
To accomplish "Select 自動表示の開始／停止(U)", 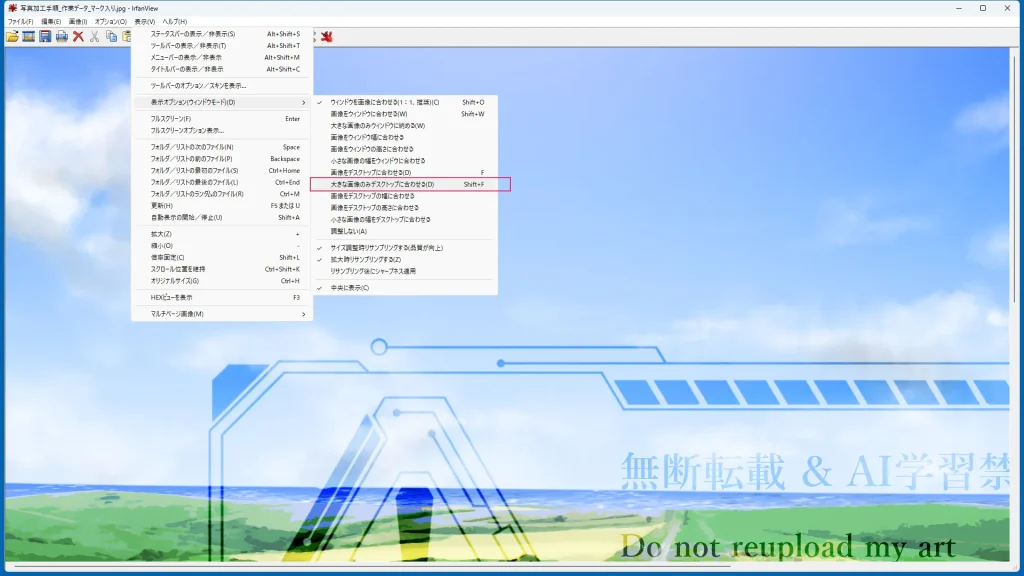I will pos(222,217).
